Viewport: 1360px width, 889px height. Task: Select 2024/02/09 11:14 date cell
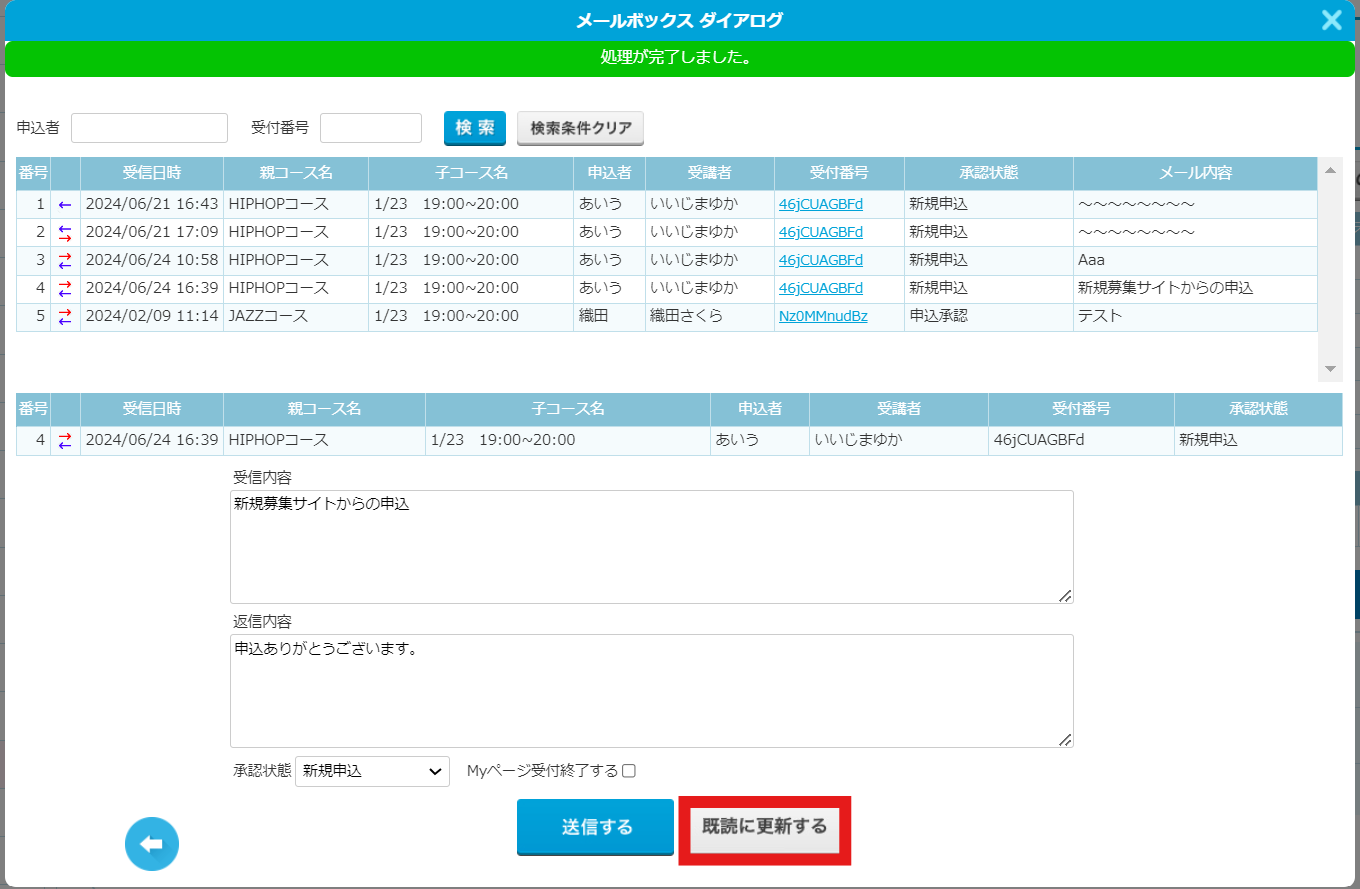tap(152, 316)
